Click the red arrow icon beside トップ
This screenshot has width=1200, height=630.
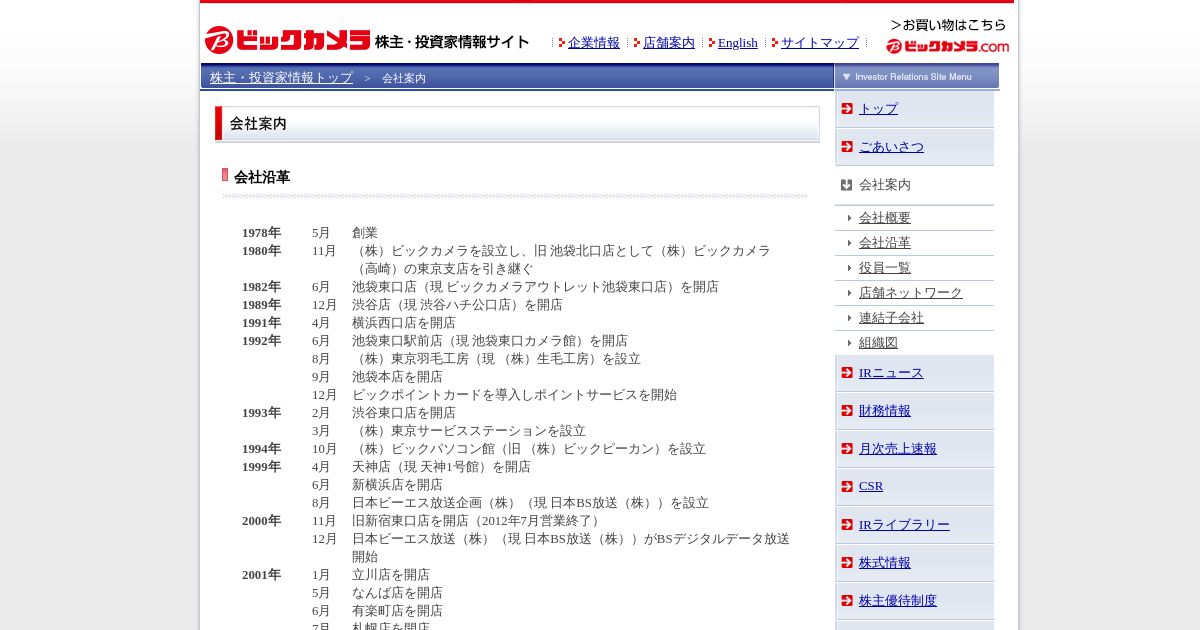(847, 108)
